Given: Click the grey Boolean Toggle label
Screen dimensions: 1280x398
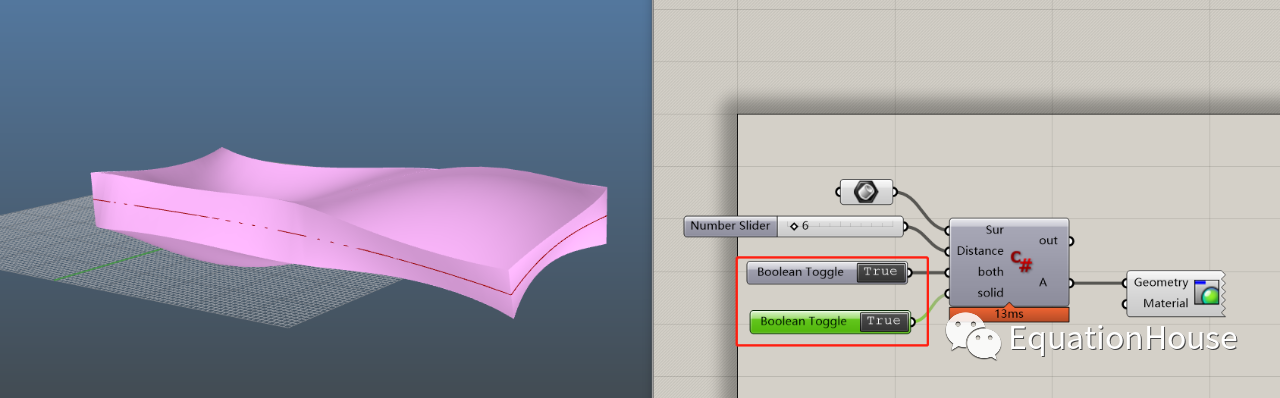Looking at the screenshot, I should (801, 272).
